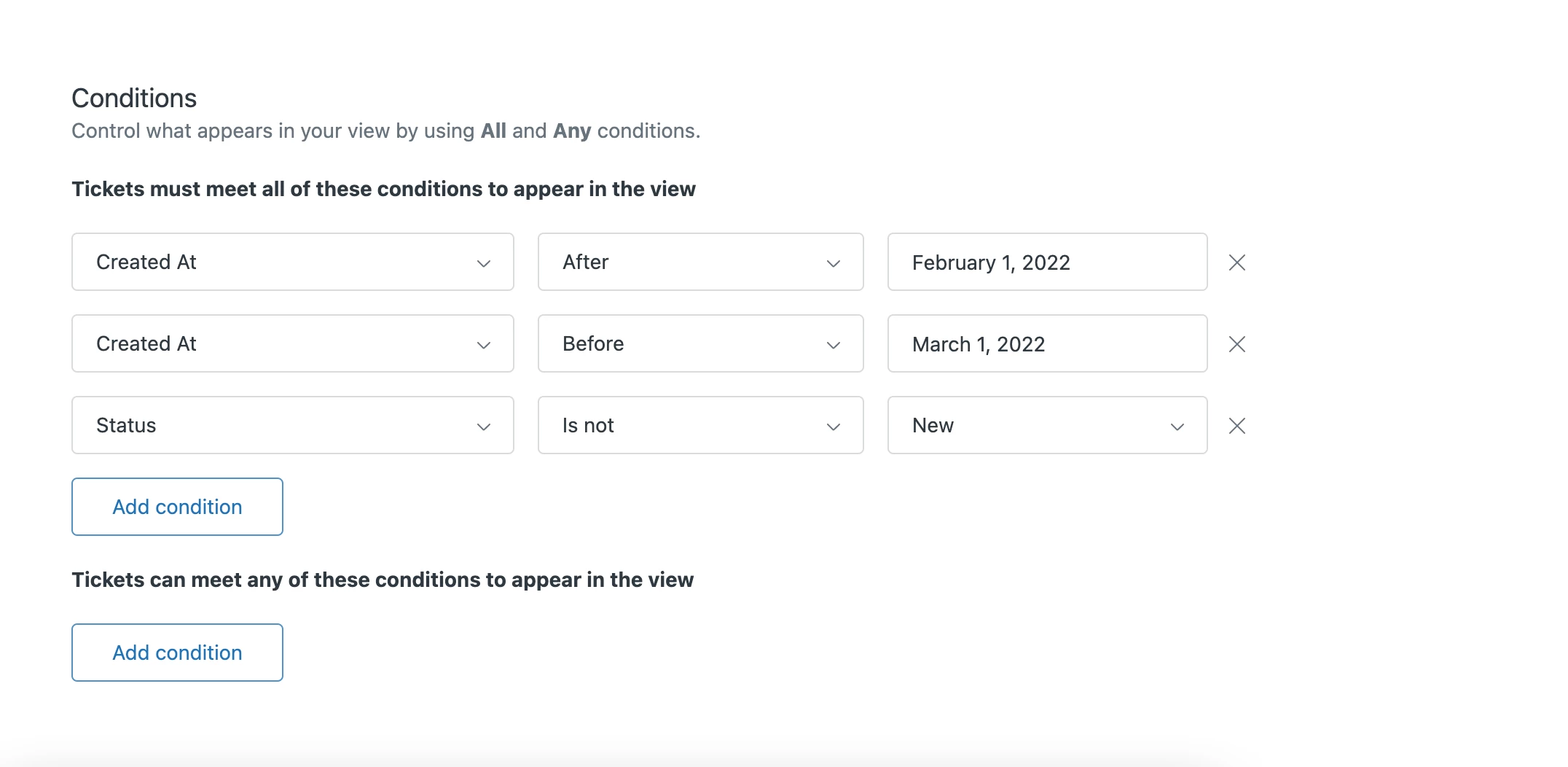The width and height of the screenshot is (1568, 767).
Task: Open the Created At dropdown in the Before row
Action: [292, 344]
